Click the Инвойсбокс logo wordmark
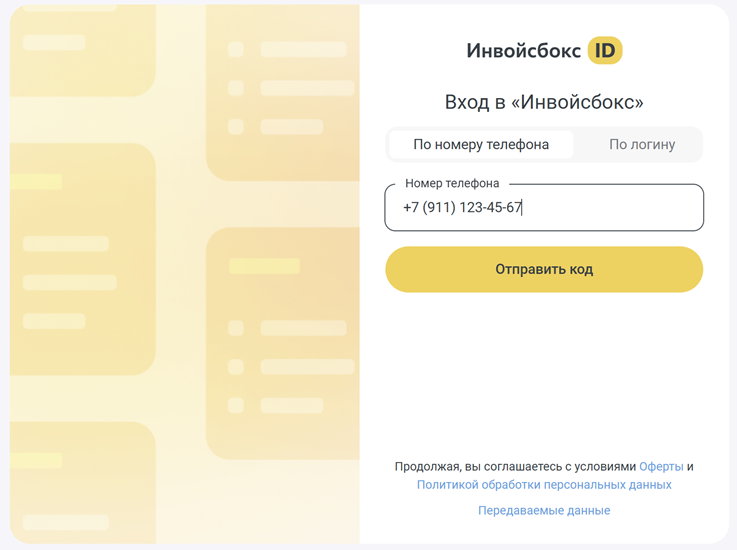737x550 pixels. (x=524, y=51)
